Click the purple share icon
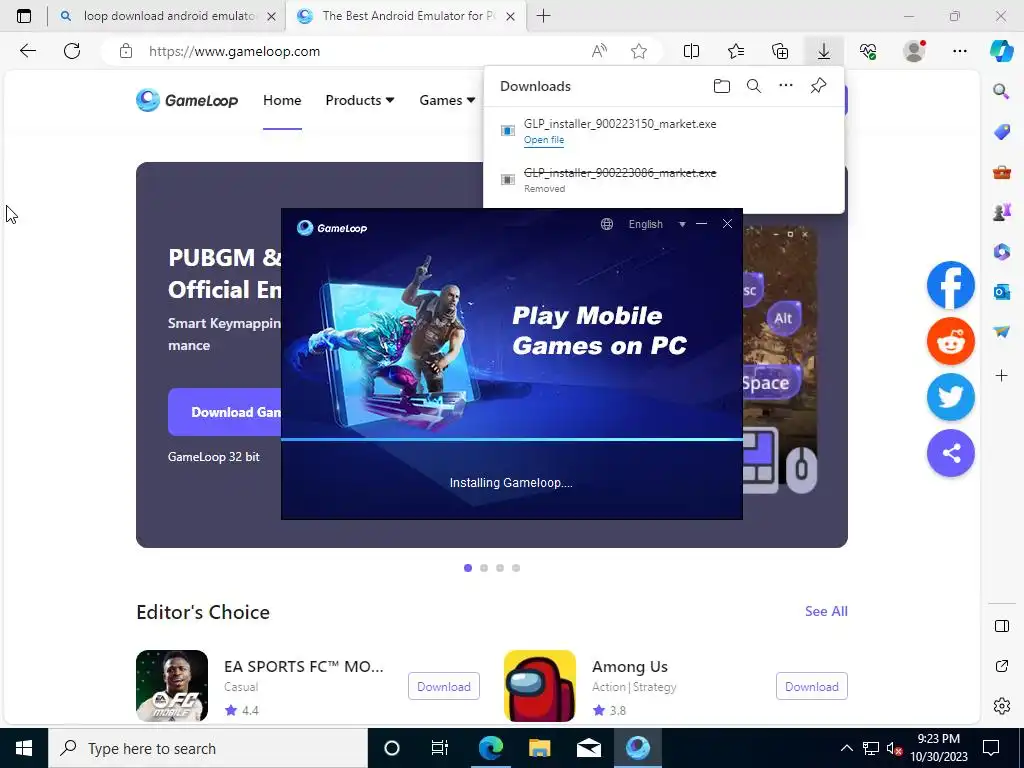The height and width of the screenshot is (768, 1024). click(950, 453)
